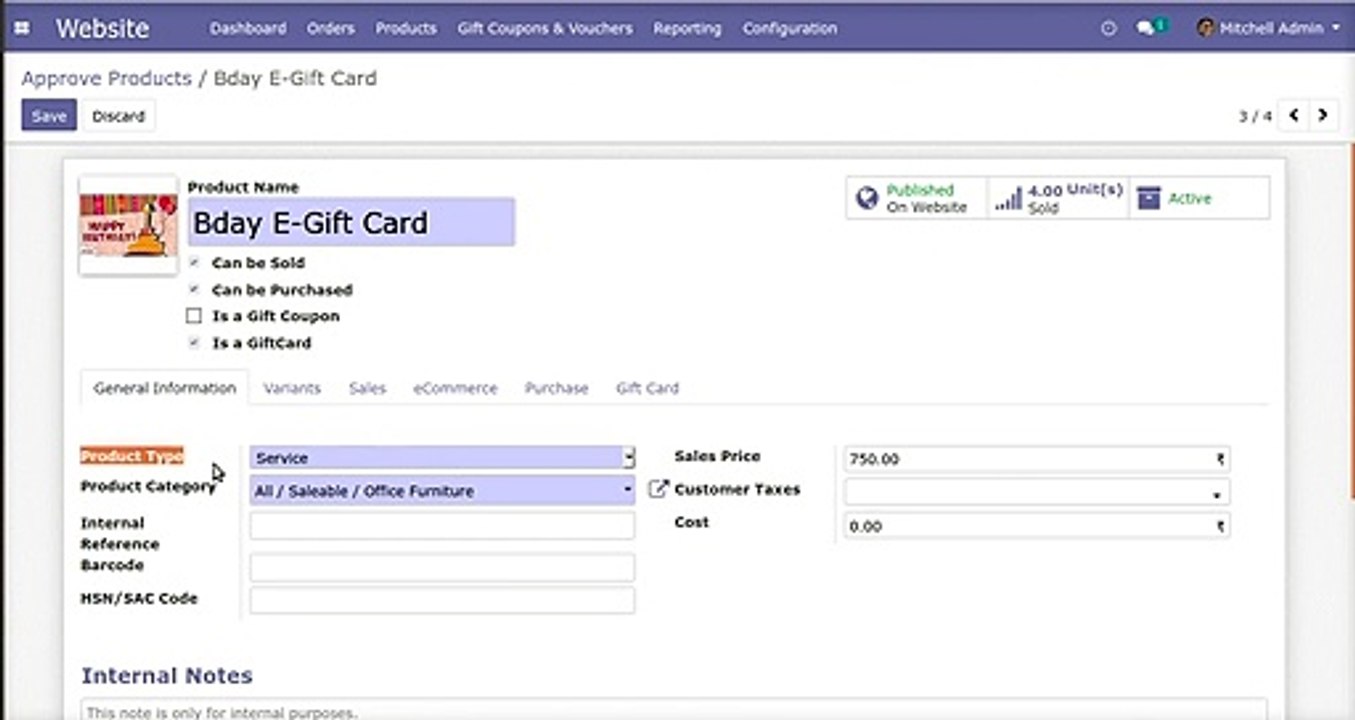This screenshot has height=720, width=1355.
Task: Click the Cost input field
Action: (1037, 526)
